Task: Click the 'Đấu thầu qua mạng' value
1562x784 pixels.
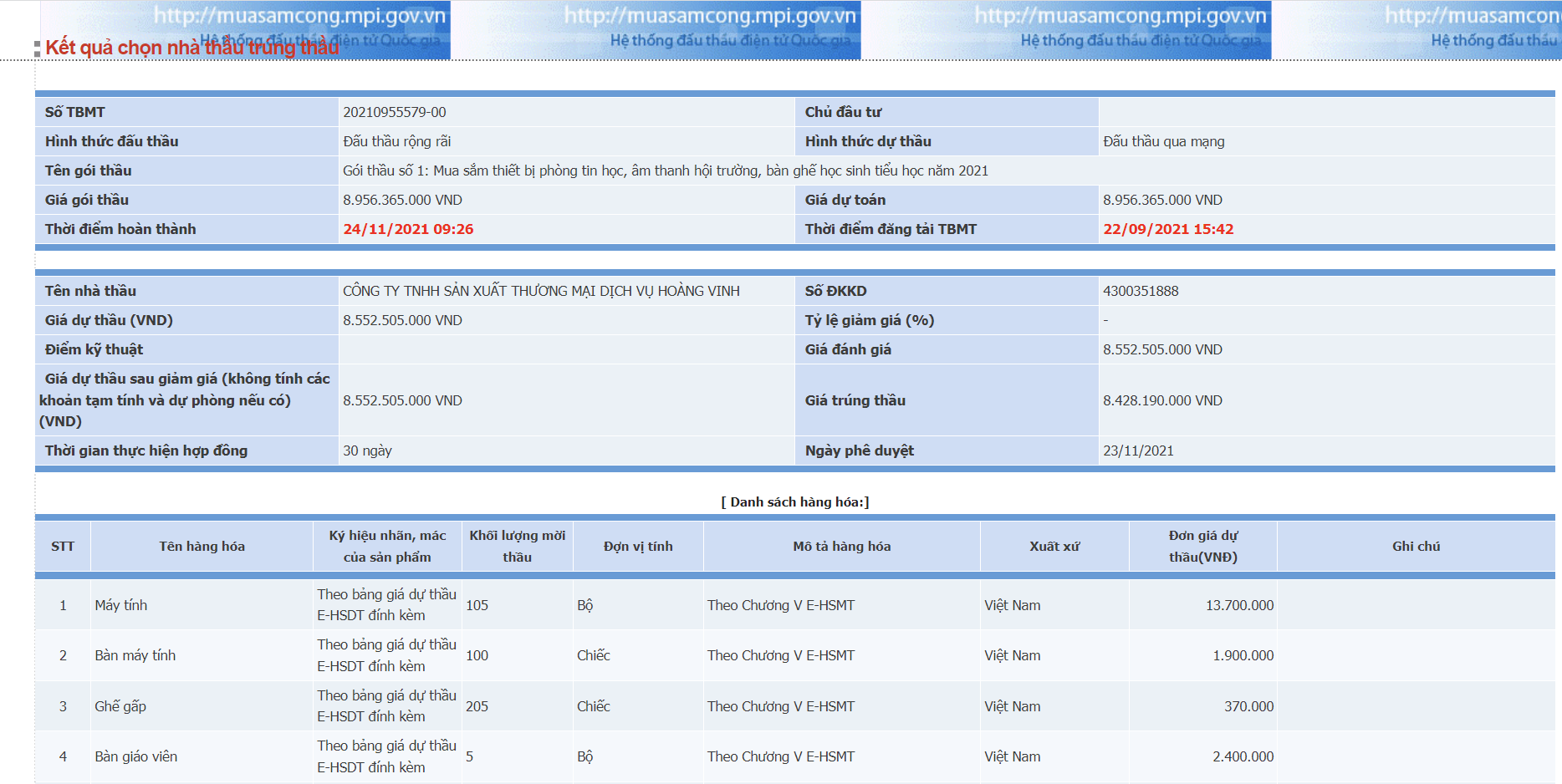Action: [1163, 141]
